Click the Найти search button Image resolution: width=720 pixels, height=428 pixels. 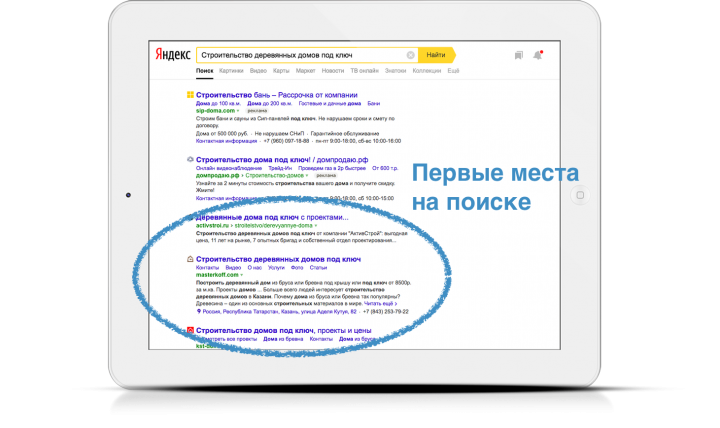tap(437, 55)
